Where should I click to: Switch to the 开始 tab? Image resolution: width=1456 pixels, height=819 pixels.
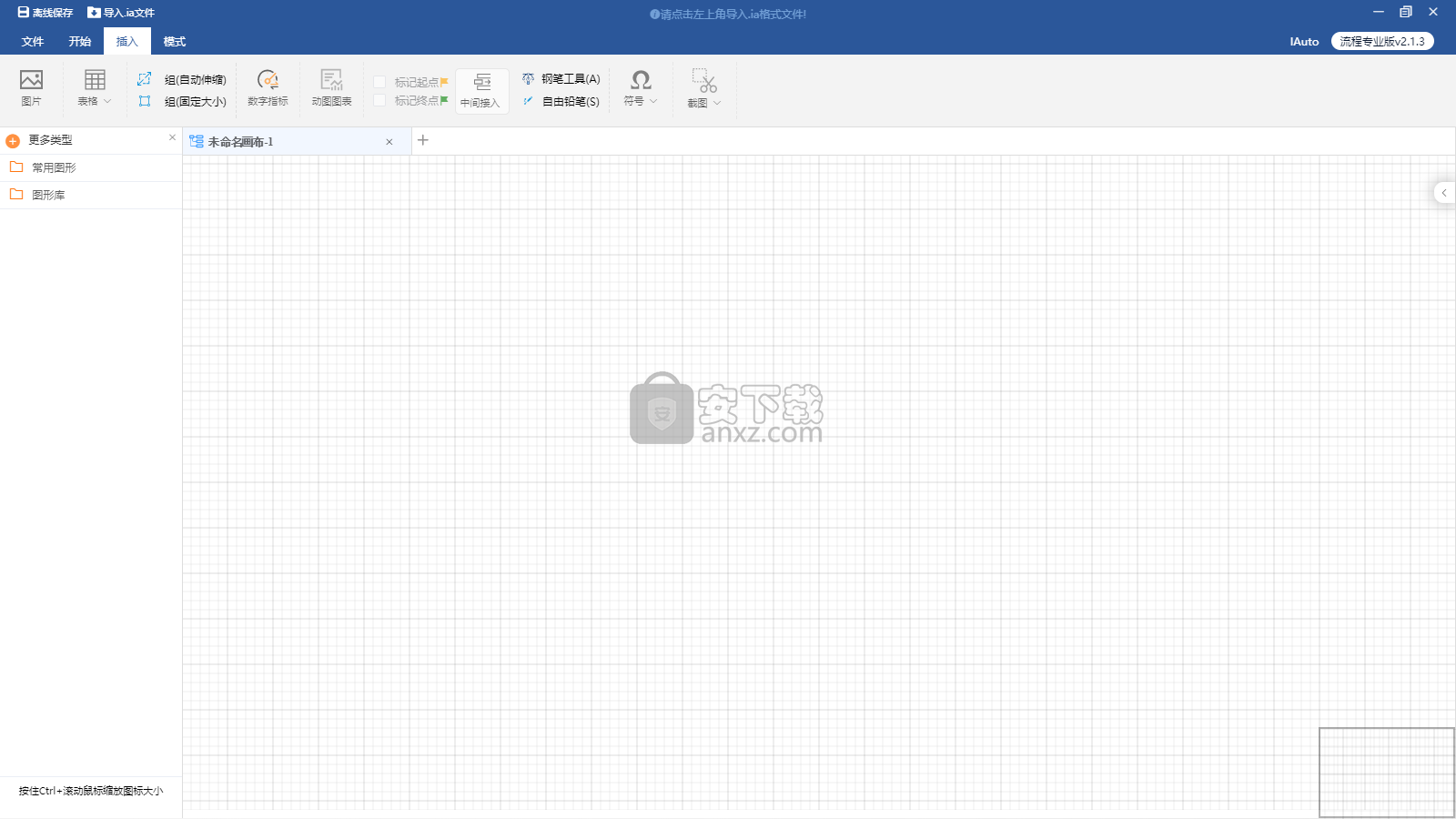pos(80,42)
